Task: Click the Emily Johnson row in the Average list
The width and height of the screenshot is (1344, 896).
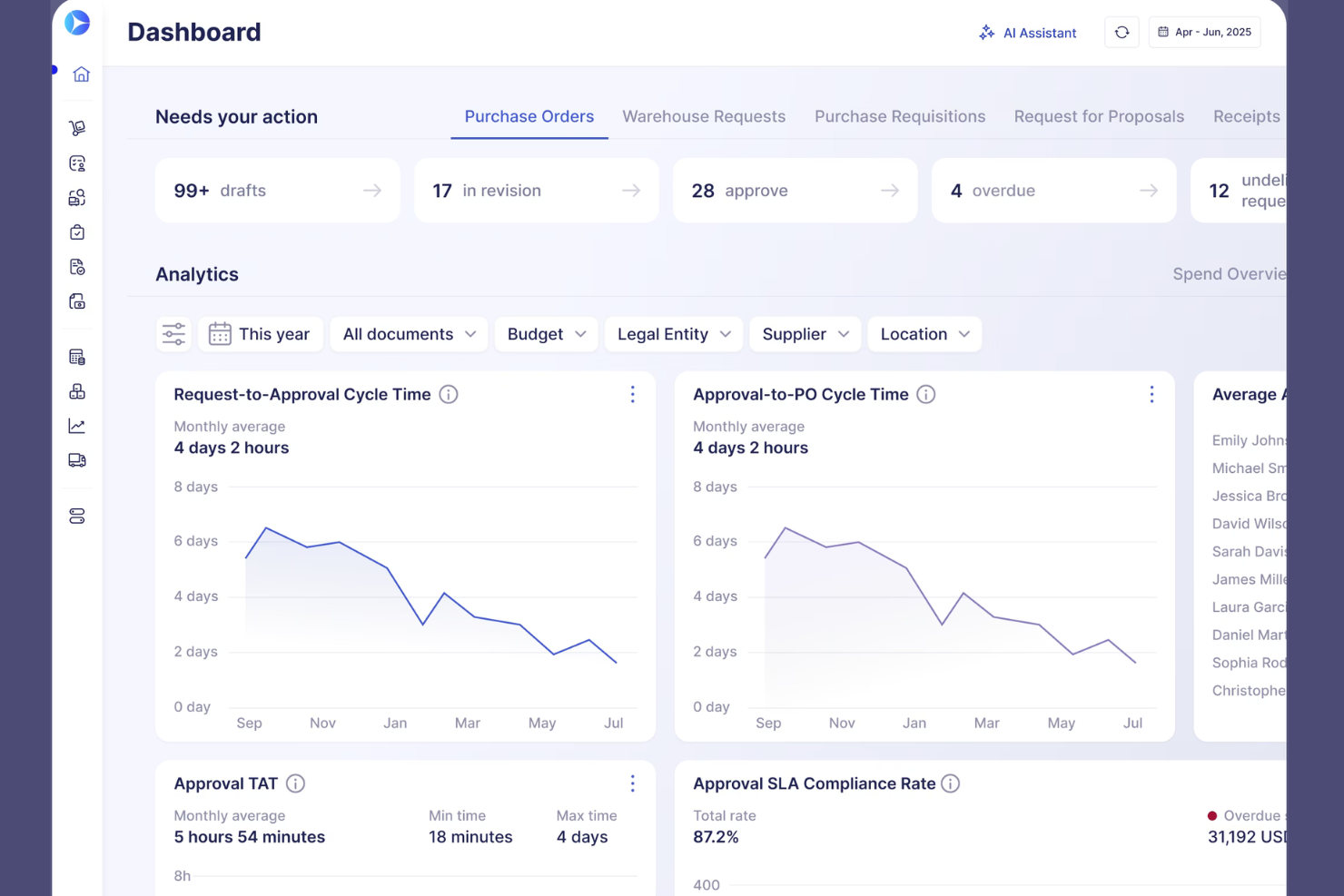Action: point(1249,440)
